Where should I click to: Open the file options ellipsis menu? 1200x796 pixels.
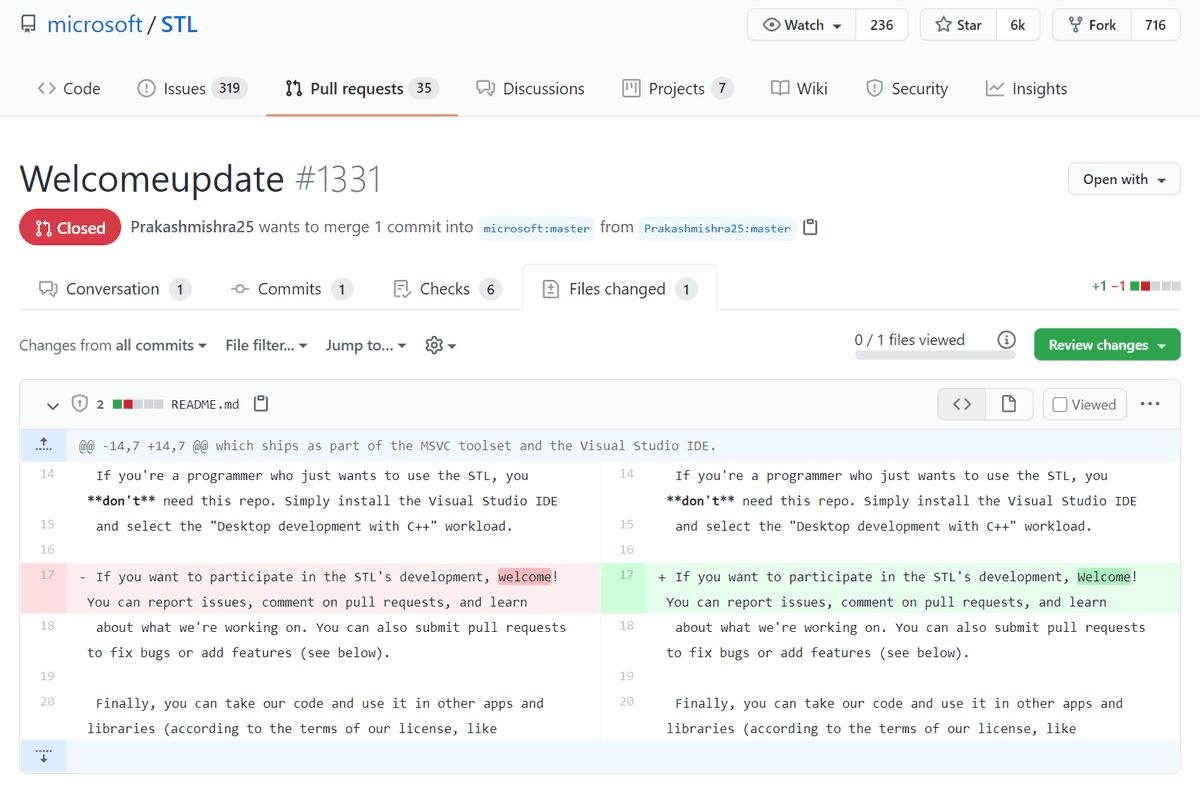pos(1150,404)
